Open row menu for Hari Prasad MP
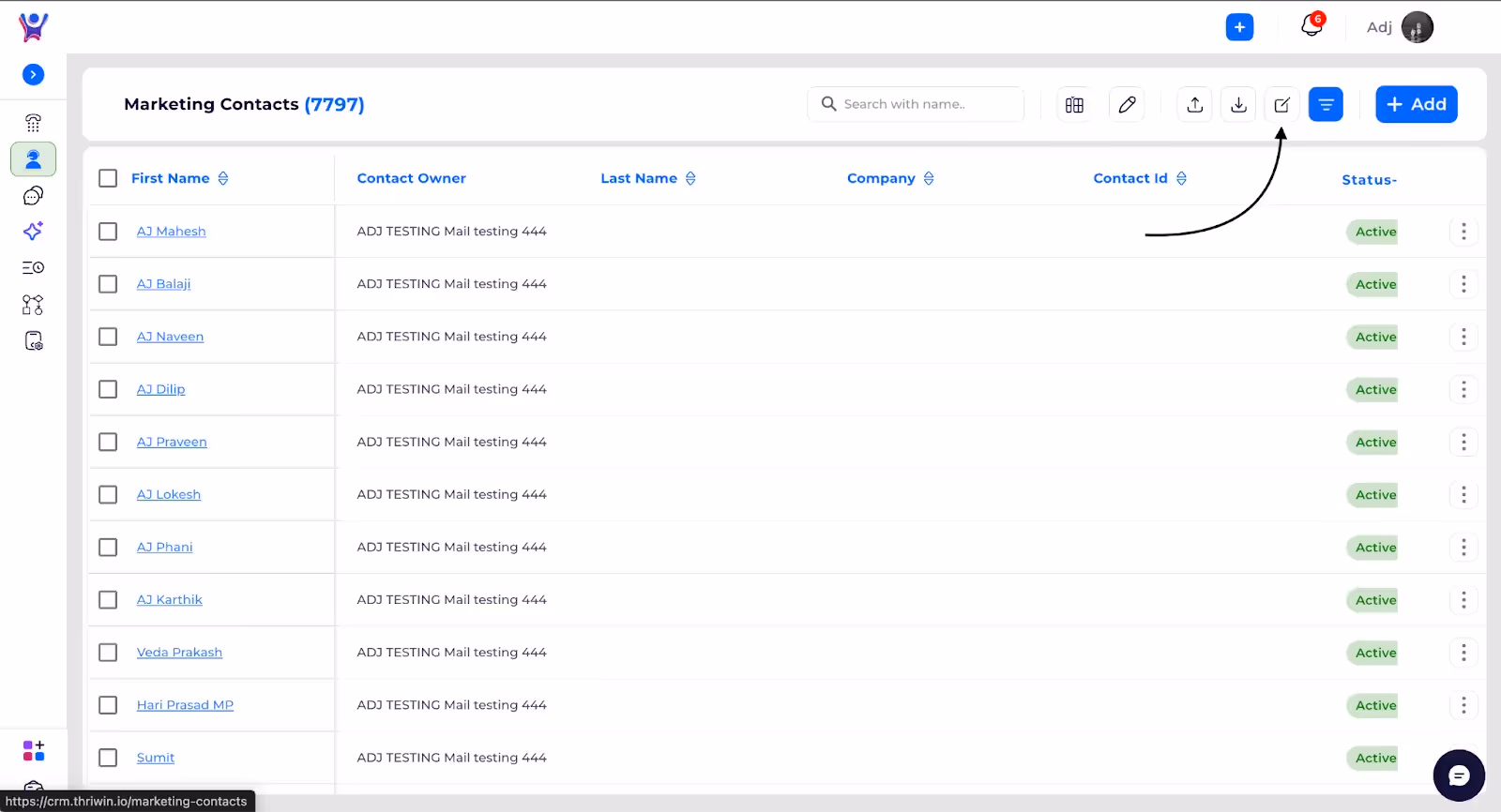Screen dimensions: 1501x812 click(x=1463, y=704)
